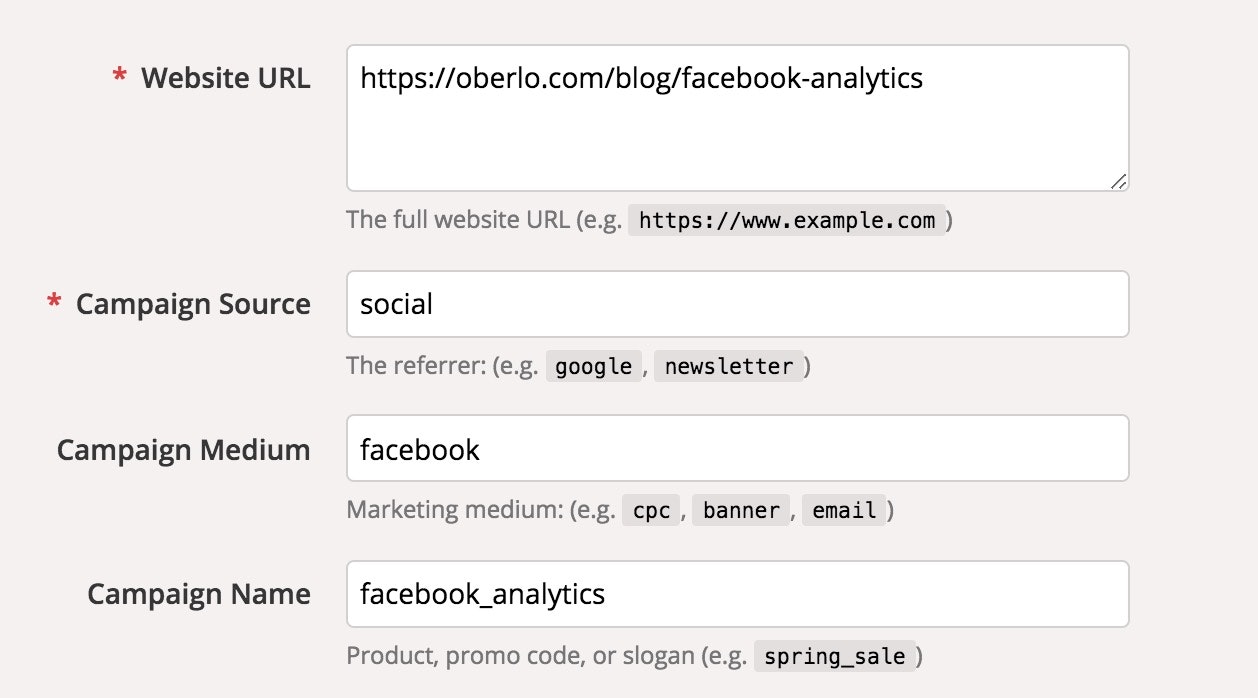Click the Website URL field label

tap(225, 78)
